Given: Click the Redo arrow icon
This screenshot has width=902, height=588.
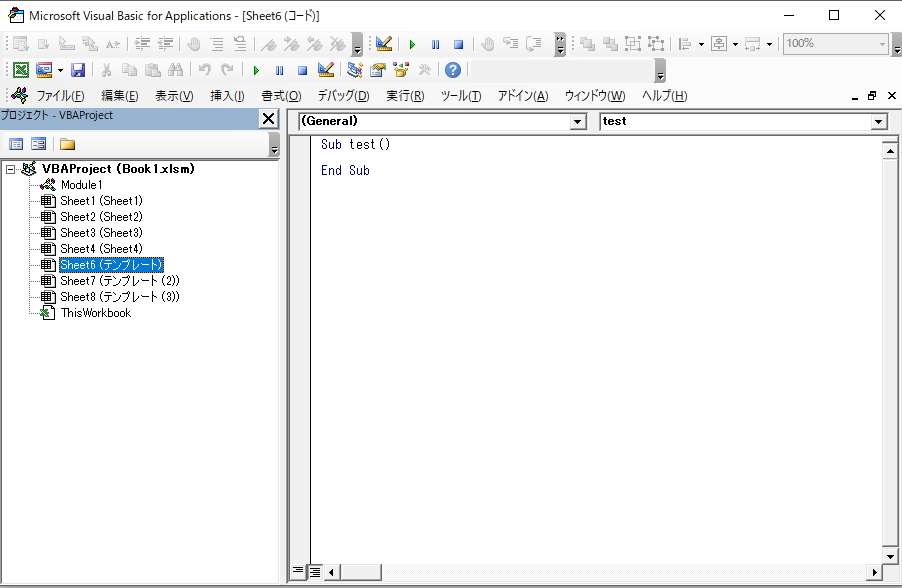Looking at the screenshot, I should point(227,70).
